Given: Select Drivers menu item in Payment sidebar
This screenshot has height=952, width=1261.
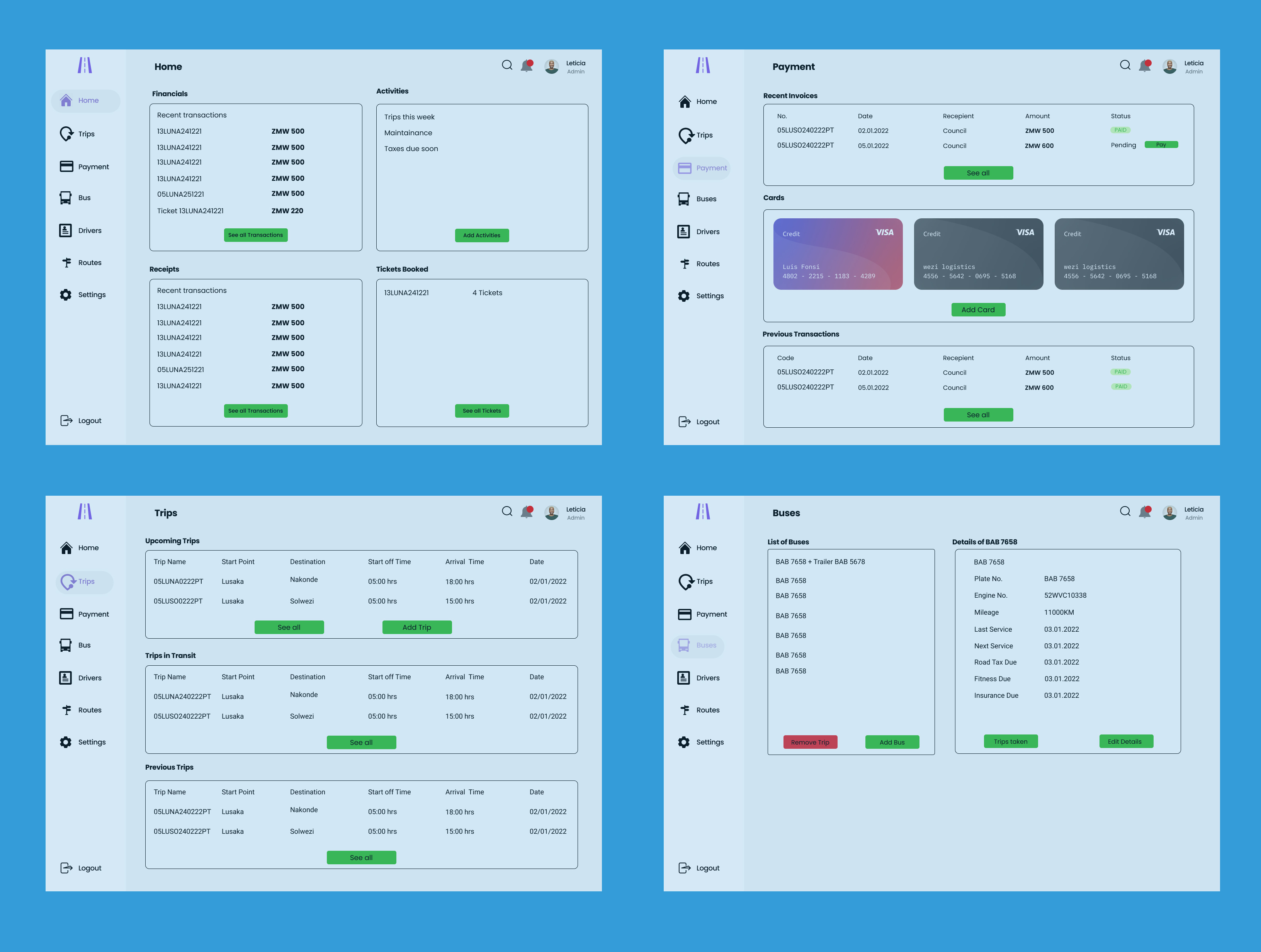Looking at the screenshot, I should pos(707,231).
